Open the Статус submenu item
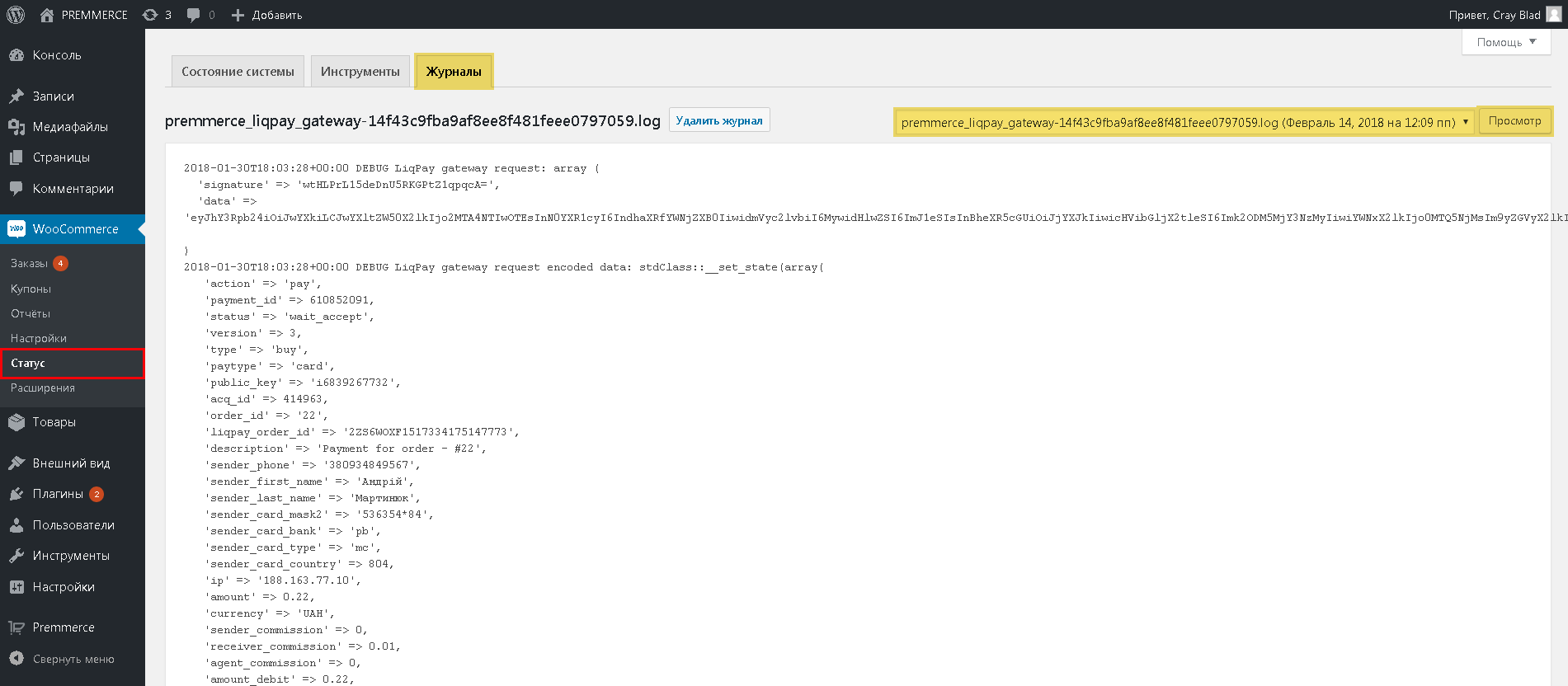Screen dimensions: 1568x686 pos(73,363)
